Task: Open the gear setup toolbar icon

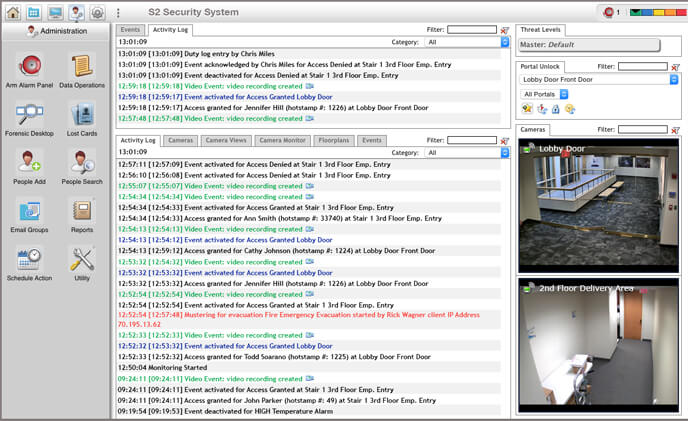Action: pyautogui.click(x=97, y=12)
